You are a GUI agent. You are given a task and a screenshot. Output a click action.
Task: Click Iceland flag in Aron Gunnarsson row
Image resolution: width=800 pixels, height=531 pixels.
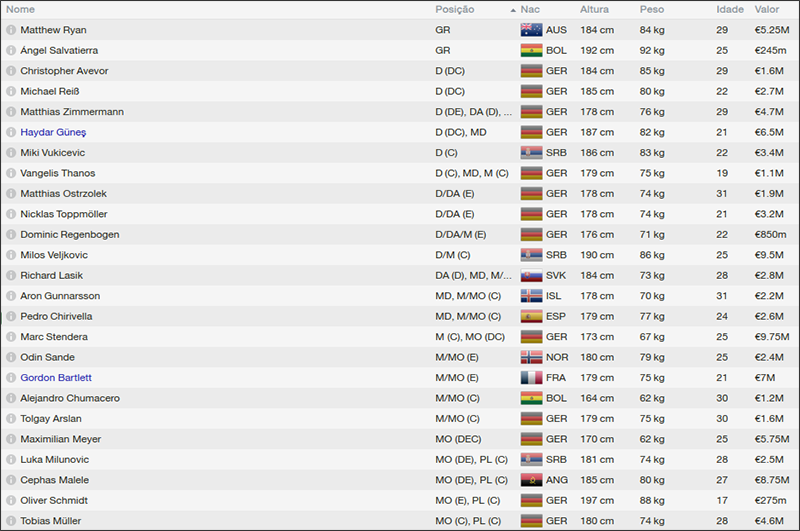tap(531, 296)
